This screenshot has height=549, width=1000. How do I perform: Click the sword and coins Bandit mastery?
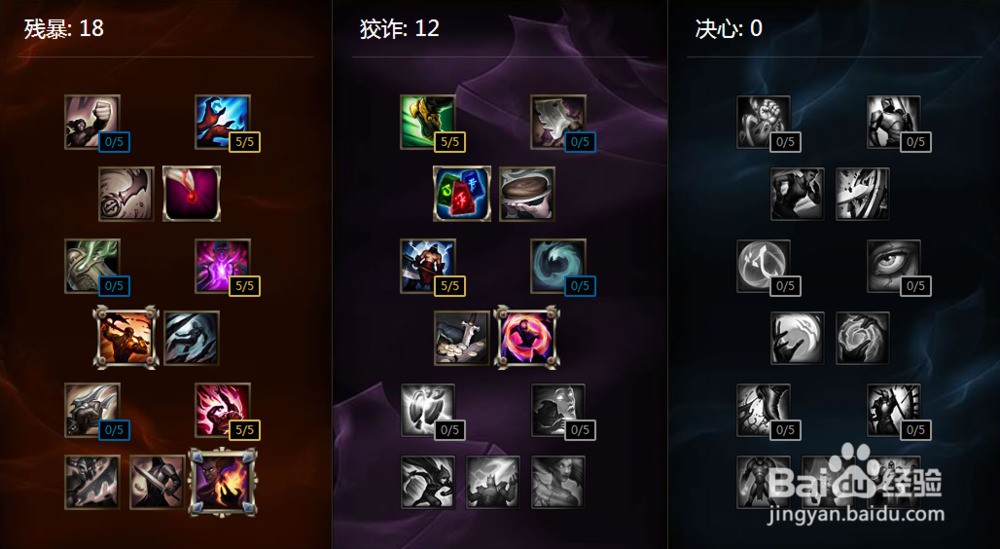point(462,338)
